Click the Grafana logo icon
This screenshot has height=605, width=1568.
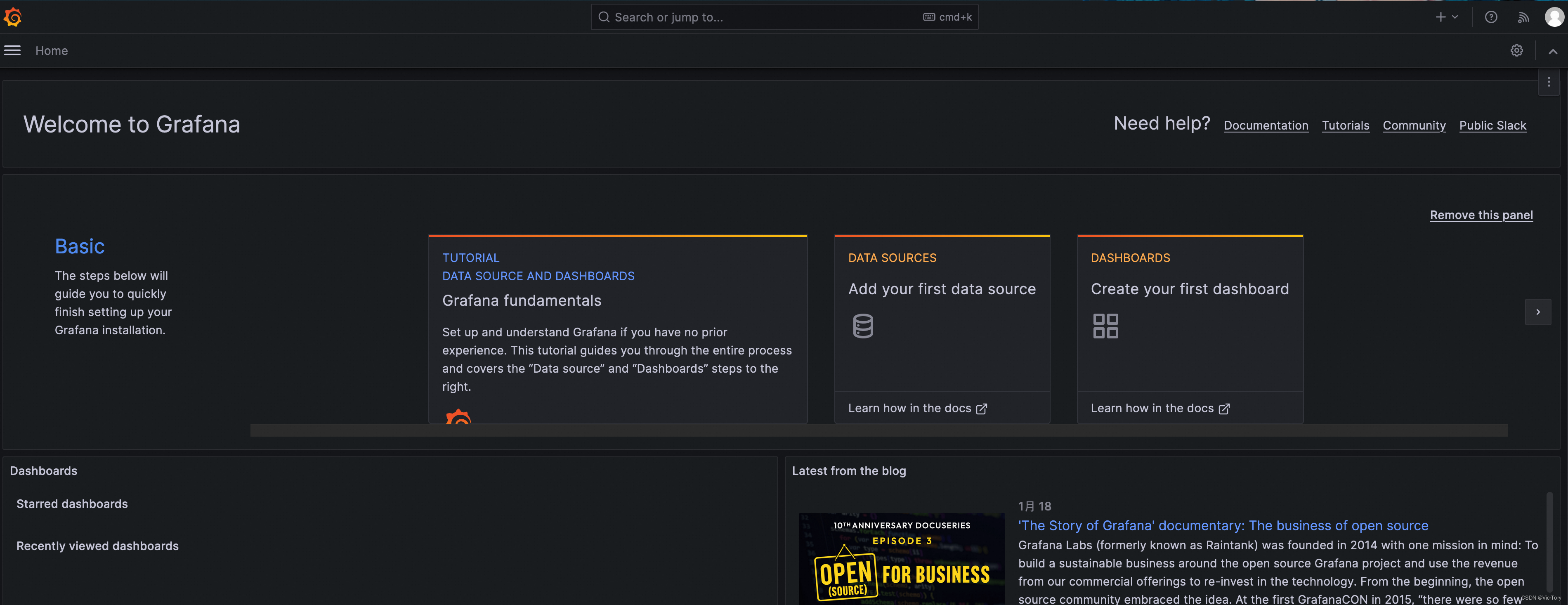[x=13, y=17]
